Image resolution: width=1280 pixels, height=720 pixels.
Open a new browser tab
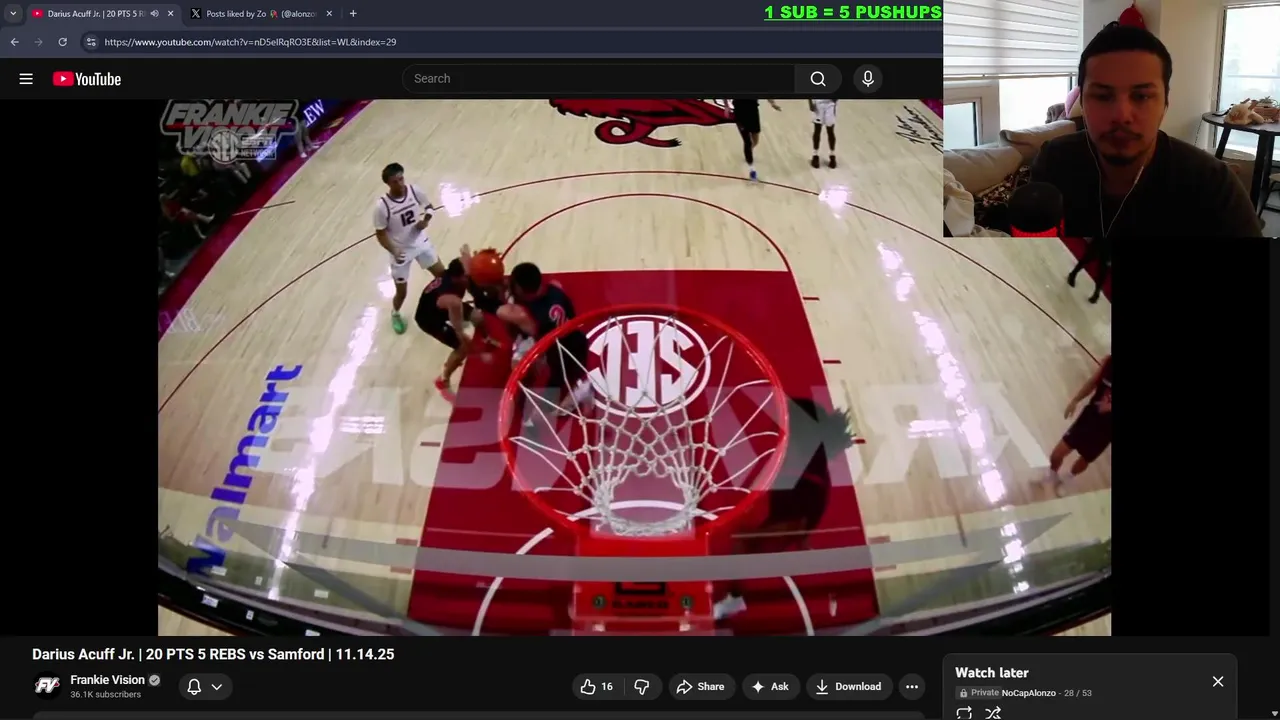tap(353, 14)
